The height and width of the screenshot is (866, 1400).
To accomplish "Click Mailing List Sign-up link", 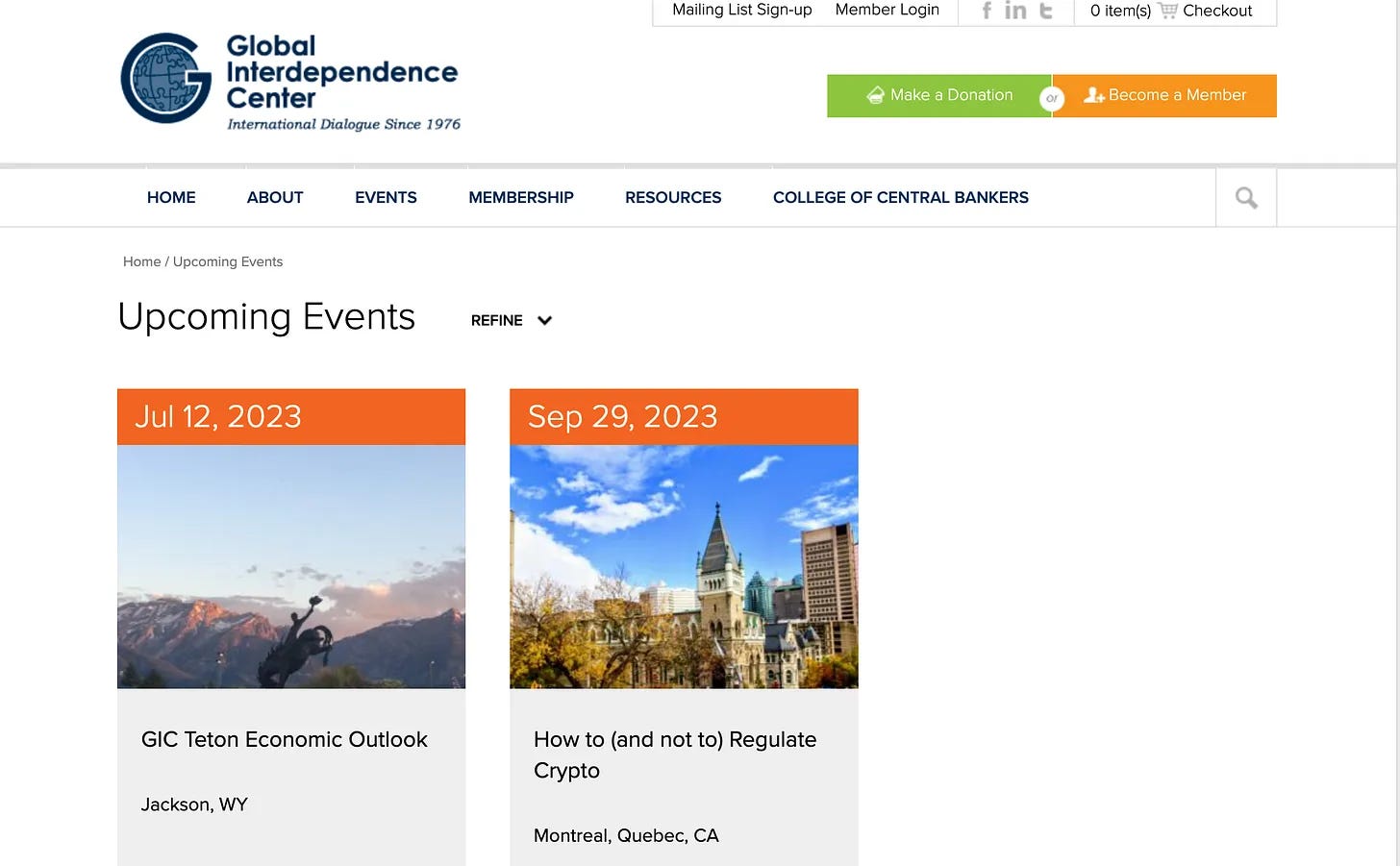I will pos(742,11).
